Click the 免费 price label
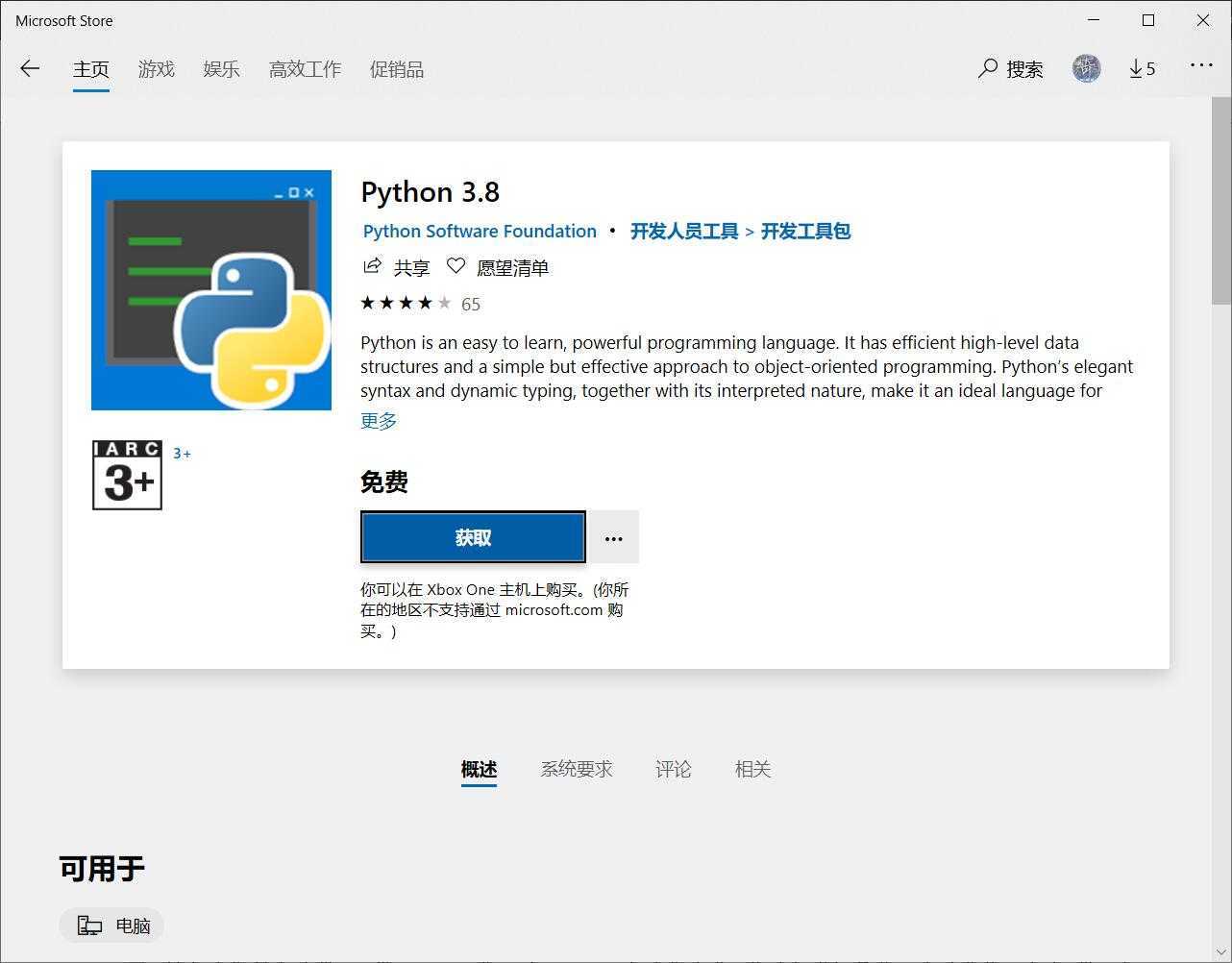 (384, 481)
